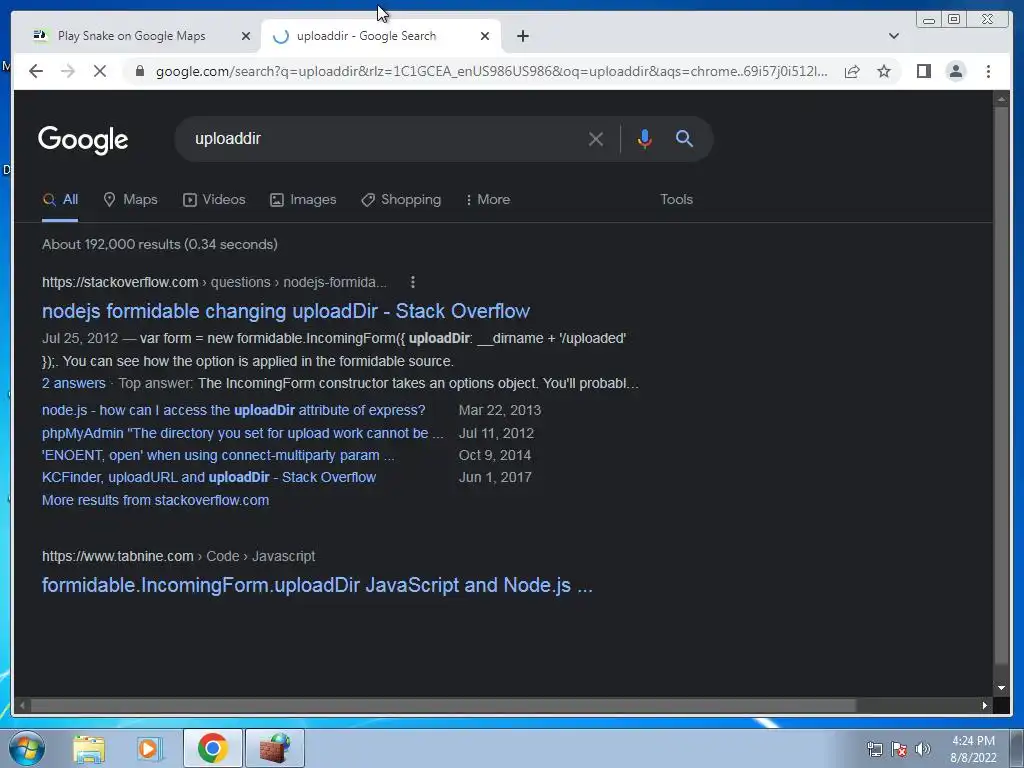
Task: Click the share page icon in the address bar
Action: pos(852,71)
